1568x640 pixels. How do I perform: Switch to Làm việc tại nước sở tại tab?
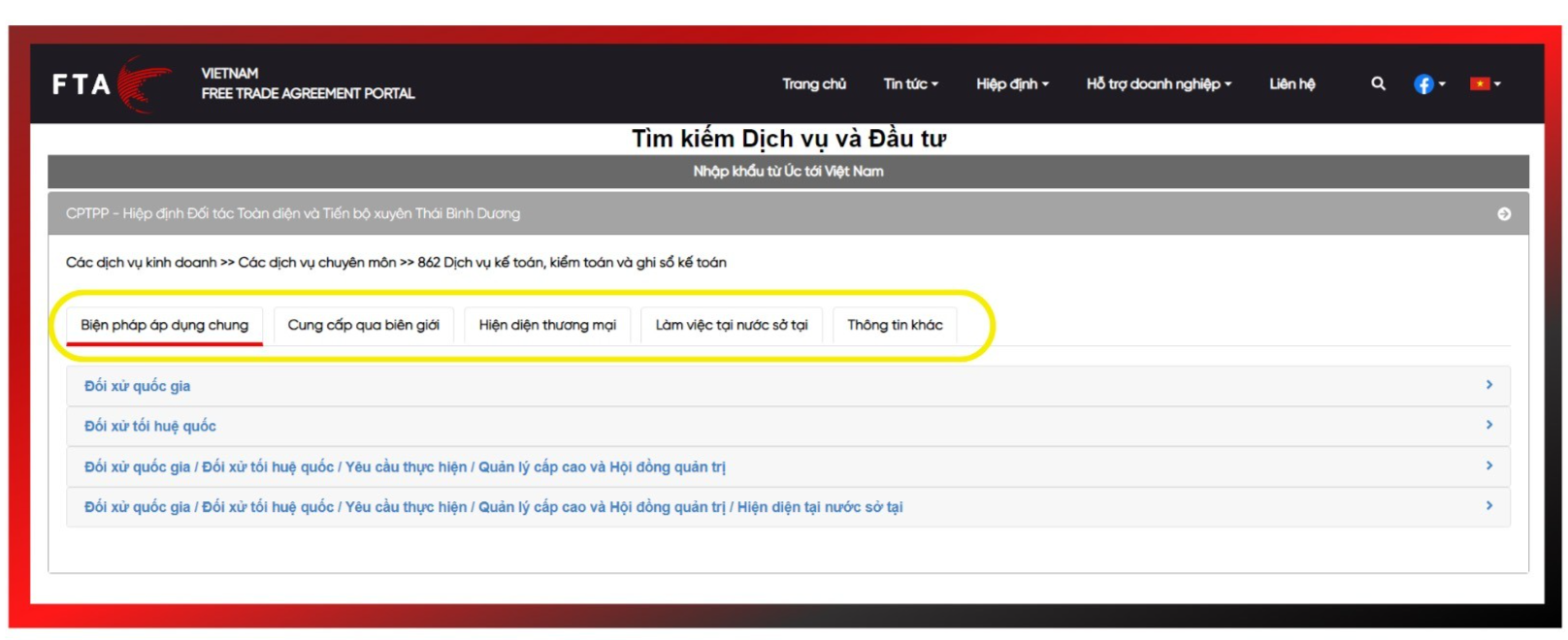732,325
